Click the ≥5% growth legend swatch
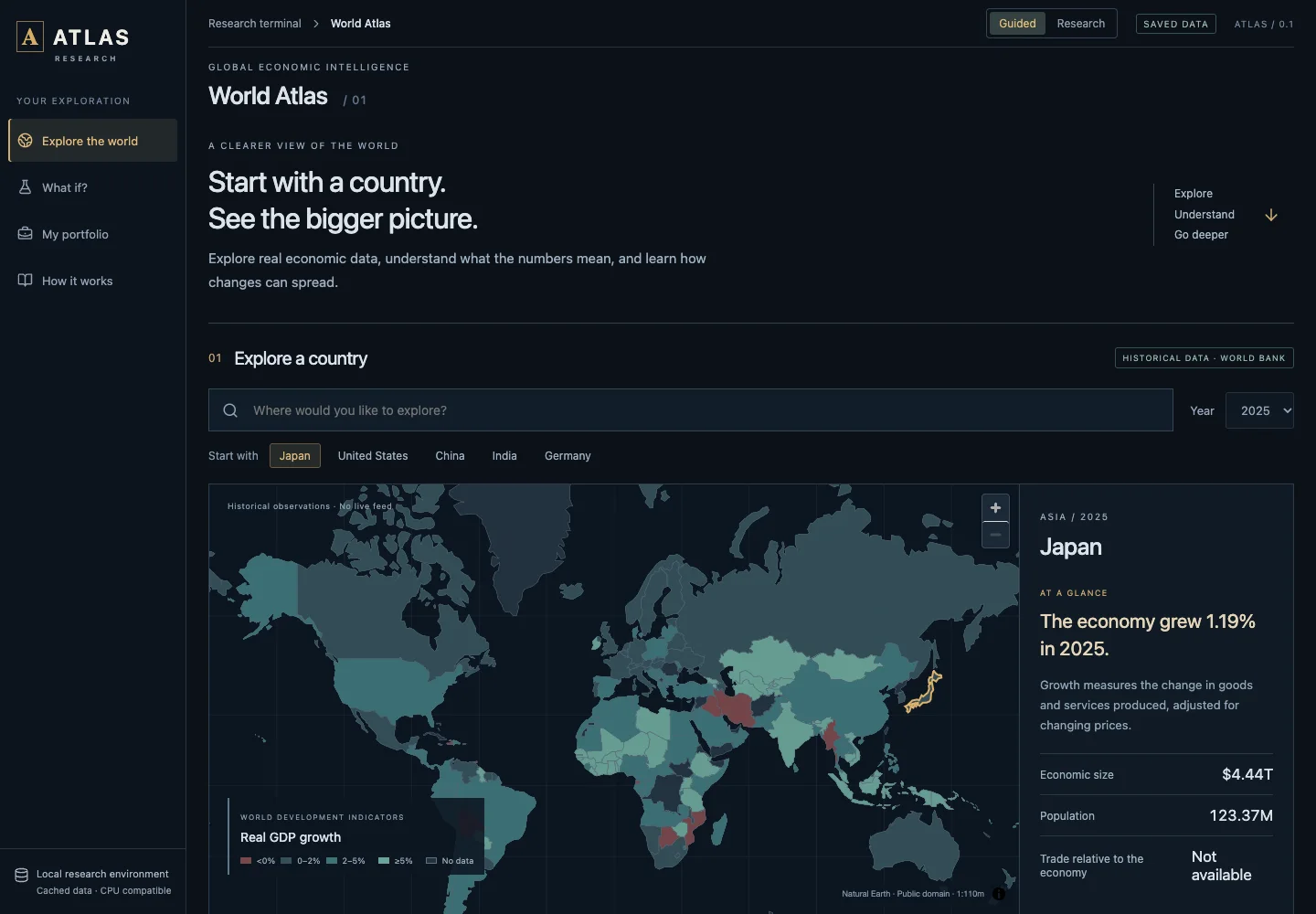 (x=384, y=861)
